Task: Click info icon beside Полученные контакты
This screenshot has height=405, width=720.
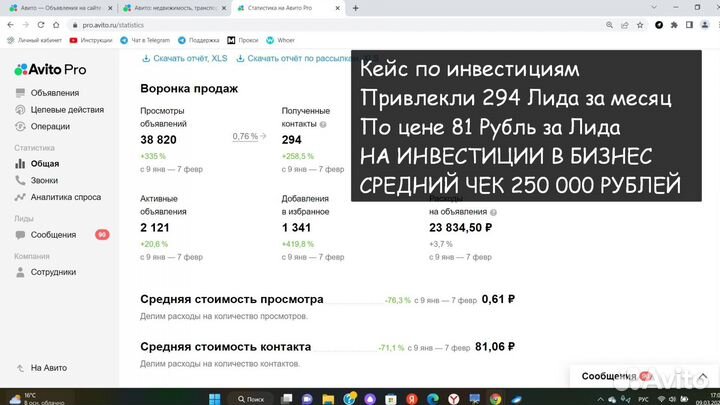Action: (x=323, y=124)
